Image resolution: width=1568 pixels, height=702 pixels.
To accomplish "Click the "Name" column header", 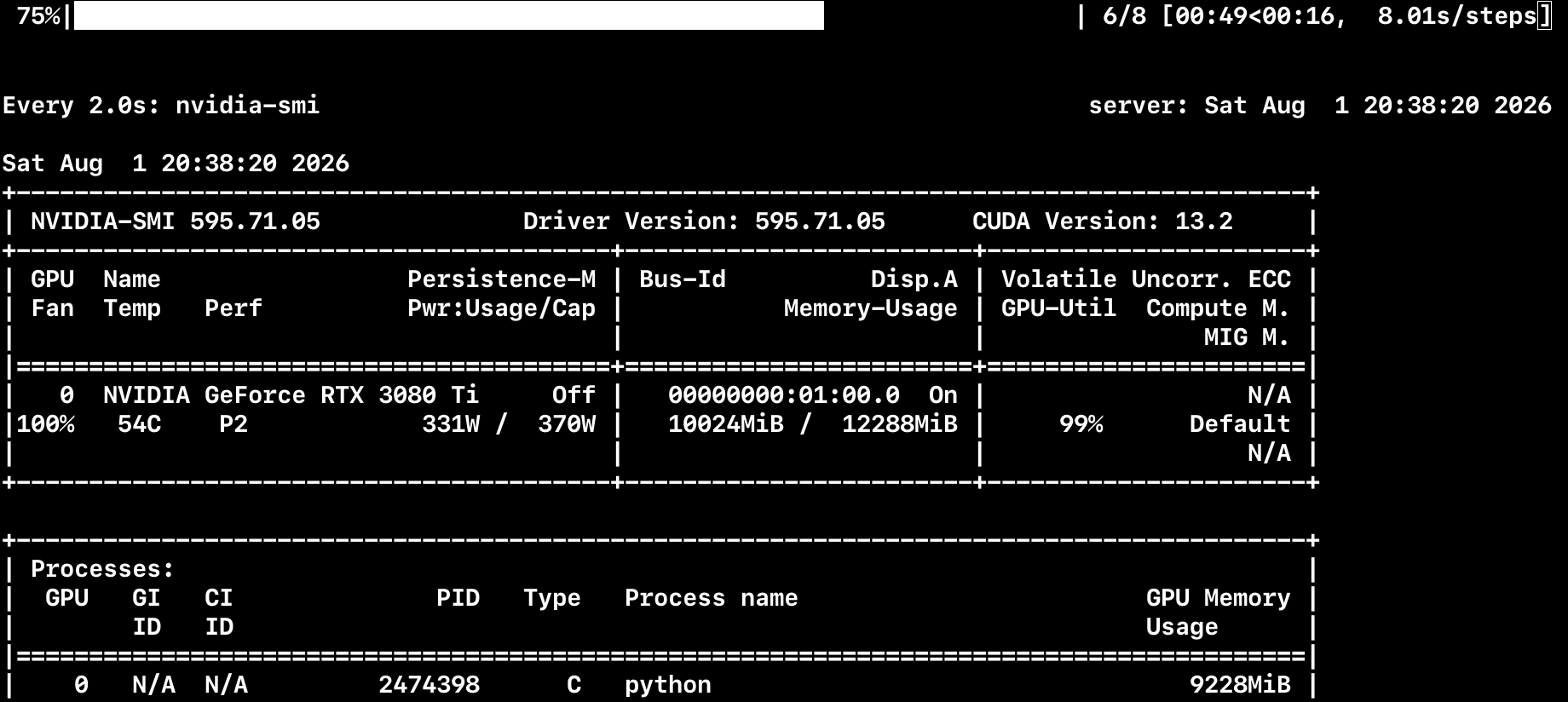I will point(132,279).
